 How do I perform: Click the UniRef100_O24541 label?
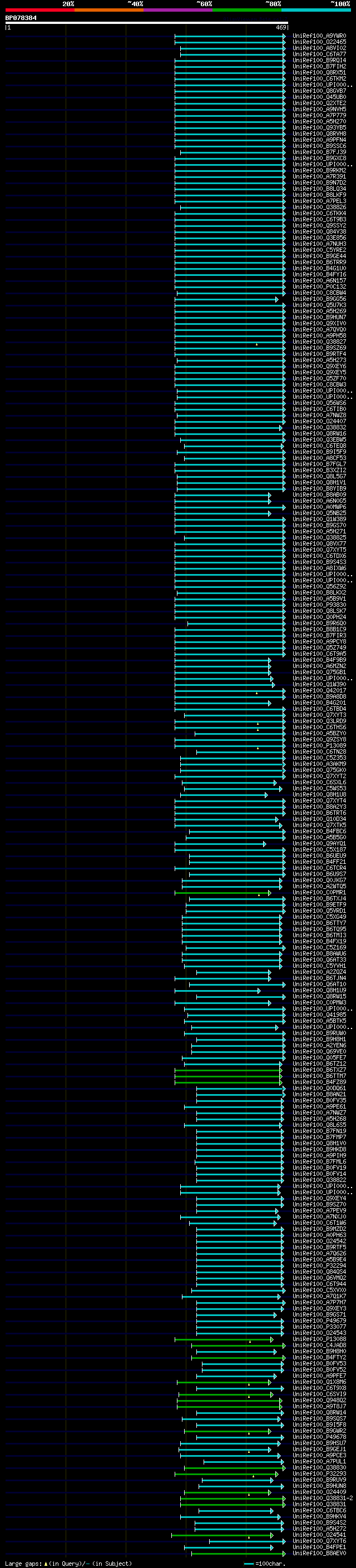pos(319,1535)
